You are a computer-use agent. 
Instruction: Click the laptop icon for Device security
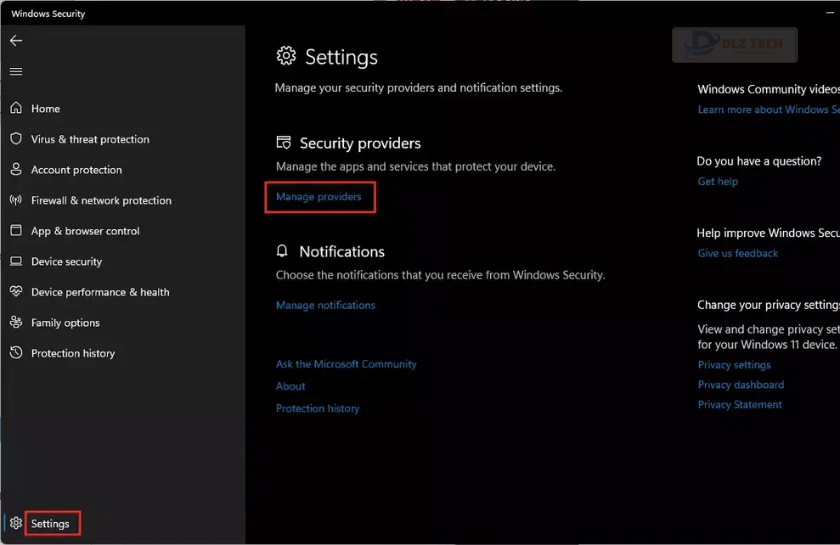[x=16, y=261]
